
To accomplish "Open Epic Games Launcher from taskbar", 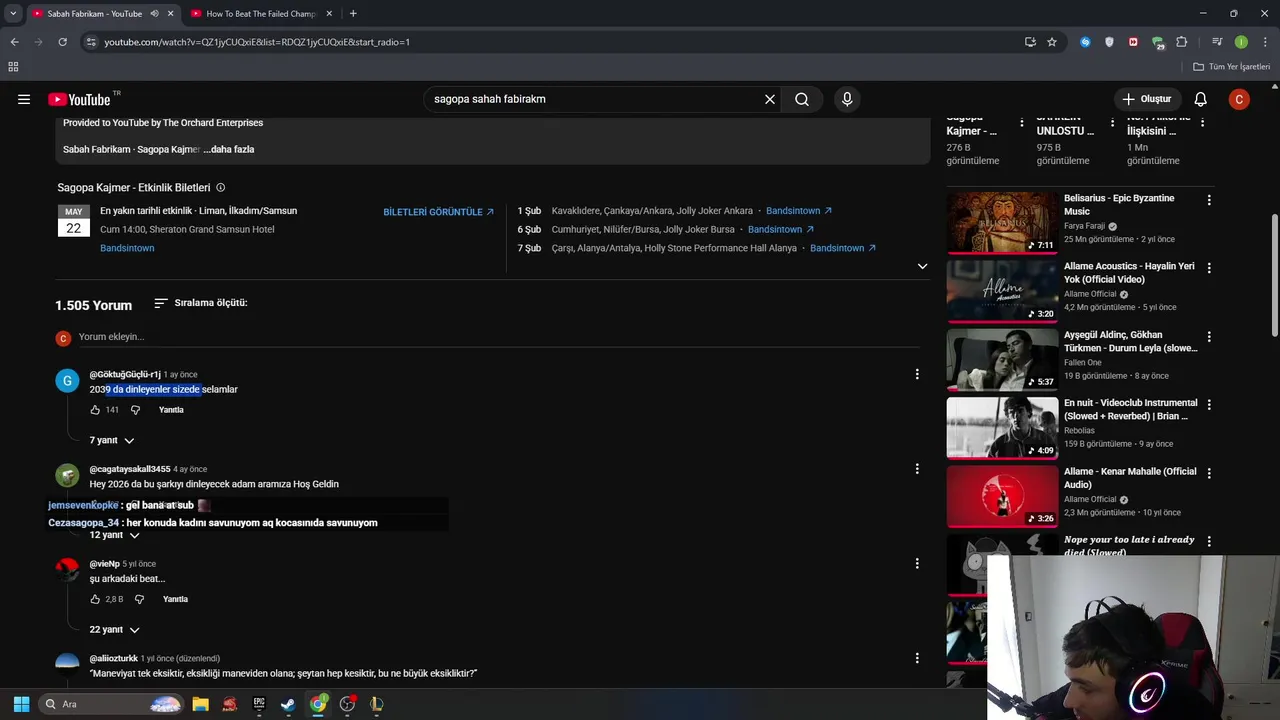I will point(259,704).
